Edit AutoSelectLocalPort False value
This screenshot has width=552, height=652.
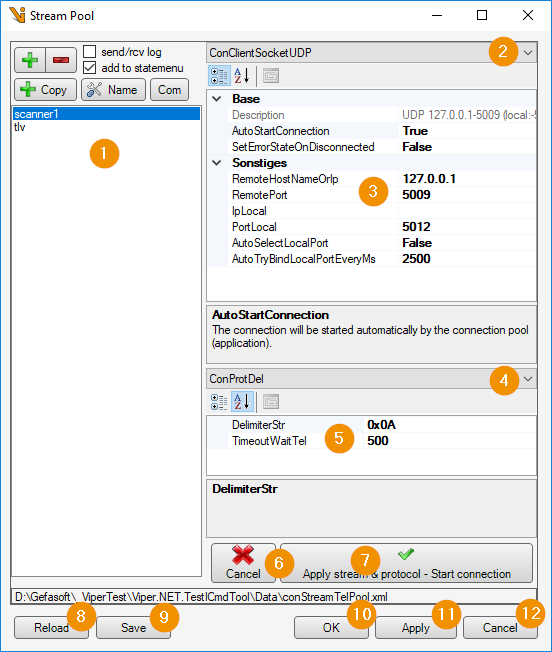[x=467, y=243]
